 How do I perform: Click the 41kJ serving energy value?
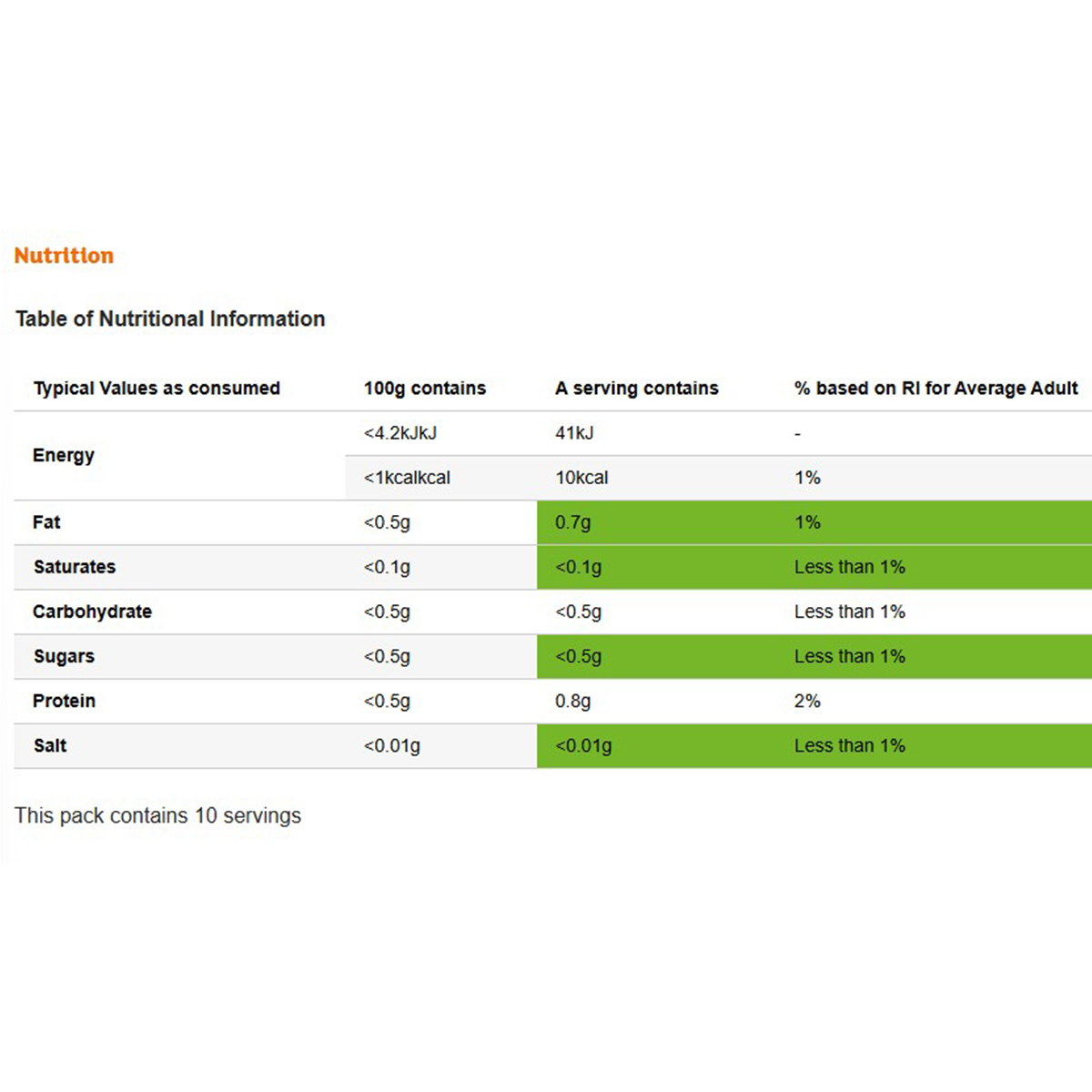(x=574, y=433)
